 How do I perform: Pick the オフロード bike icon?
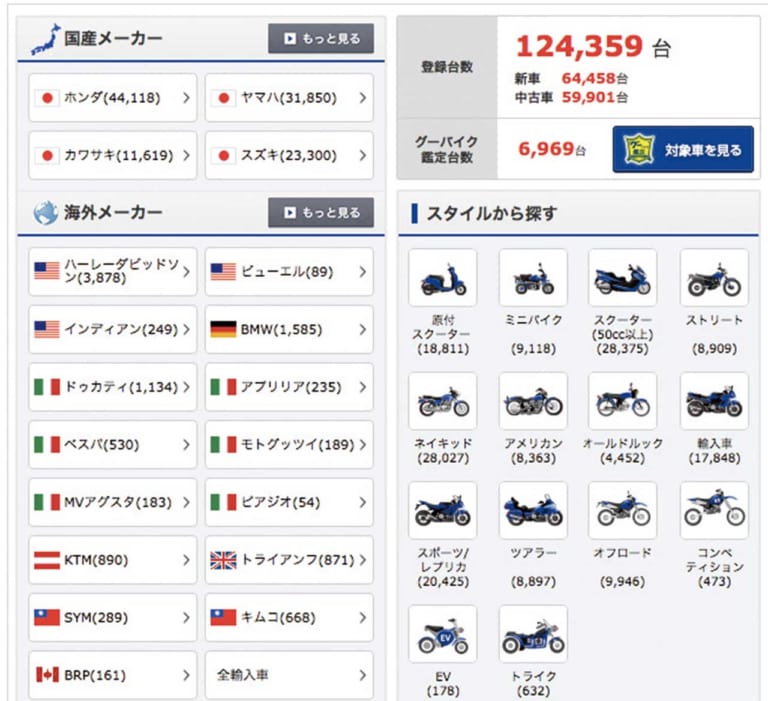point(623,511)
